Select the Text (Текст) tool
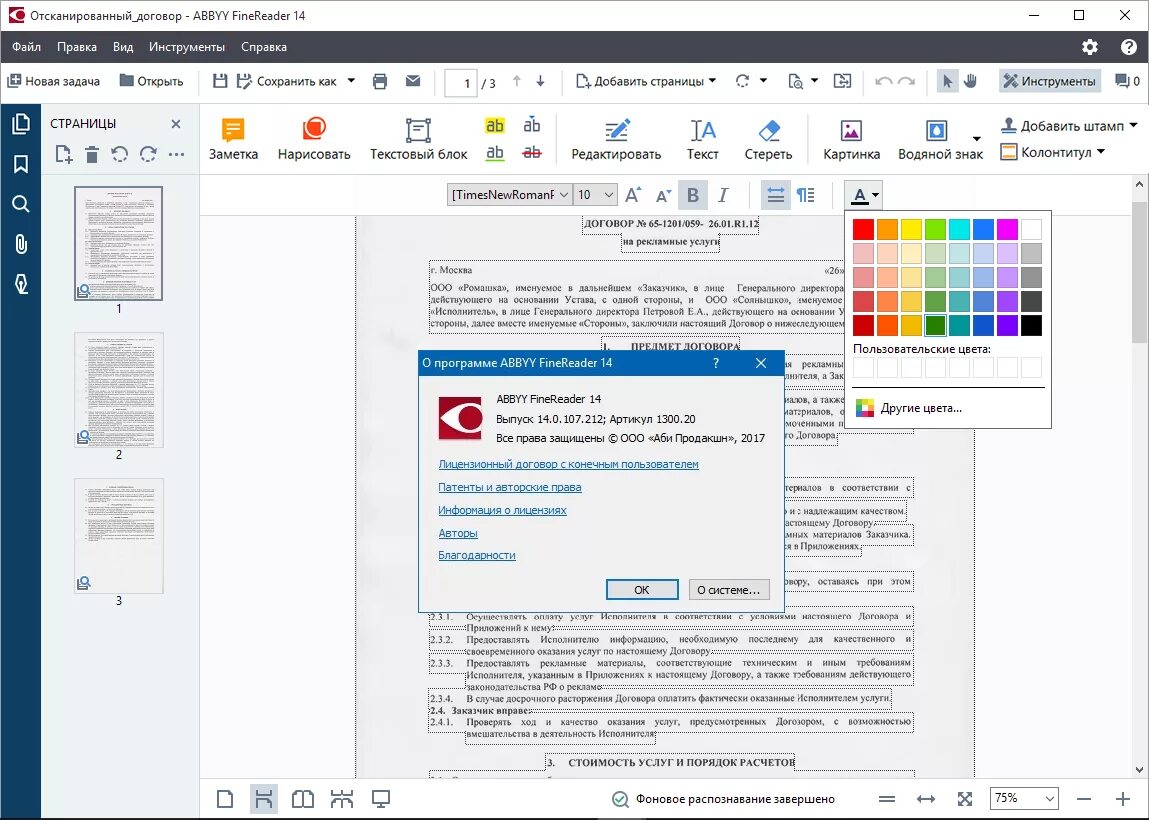Screen dimensions: 1149x820 [x=702, y=139]
